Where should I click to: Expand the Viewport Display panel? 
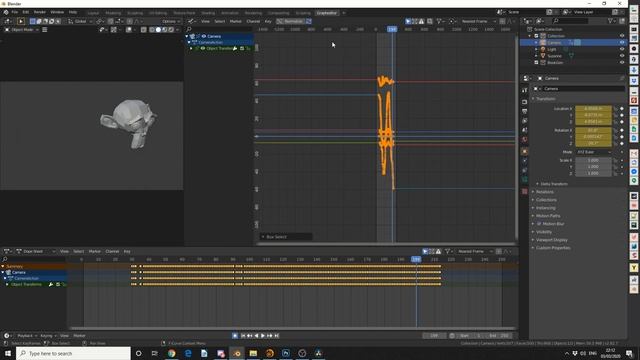point(551,240)
